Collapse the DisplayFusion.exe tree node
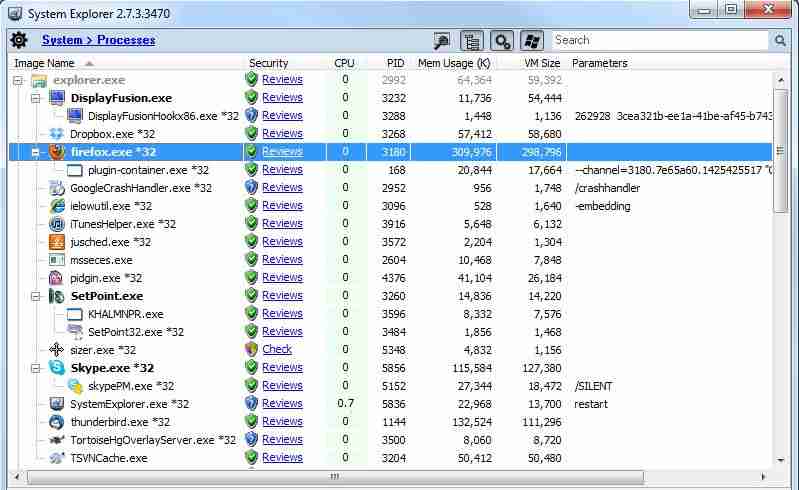Viewport: 799px width, 490px height. click(36, 98)
